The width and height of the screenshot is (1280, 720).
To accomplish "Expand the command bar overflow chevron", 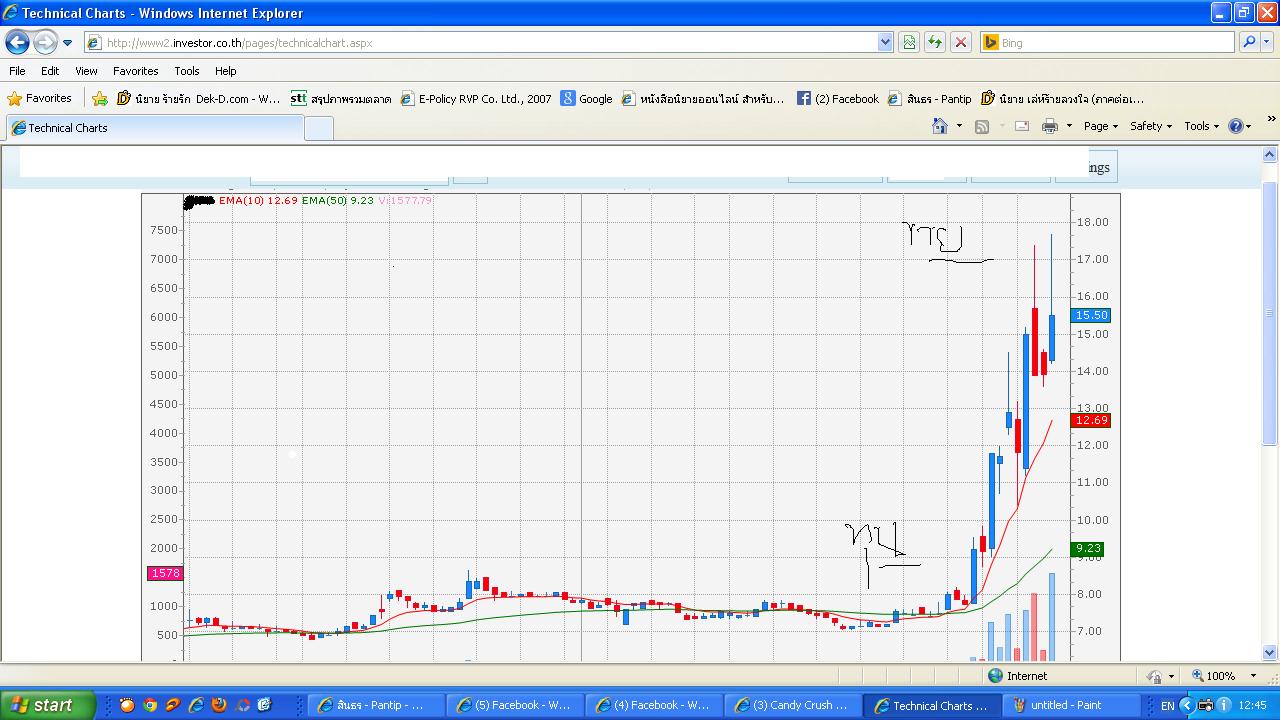I will tap(1271, 119).
